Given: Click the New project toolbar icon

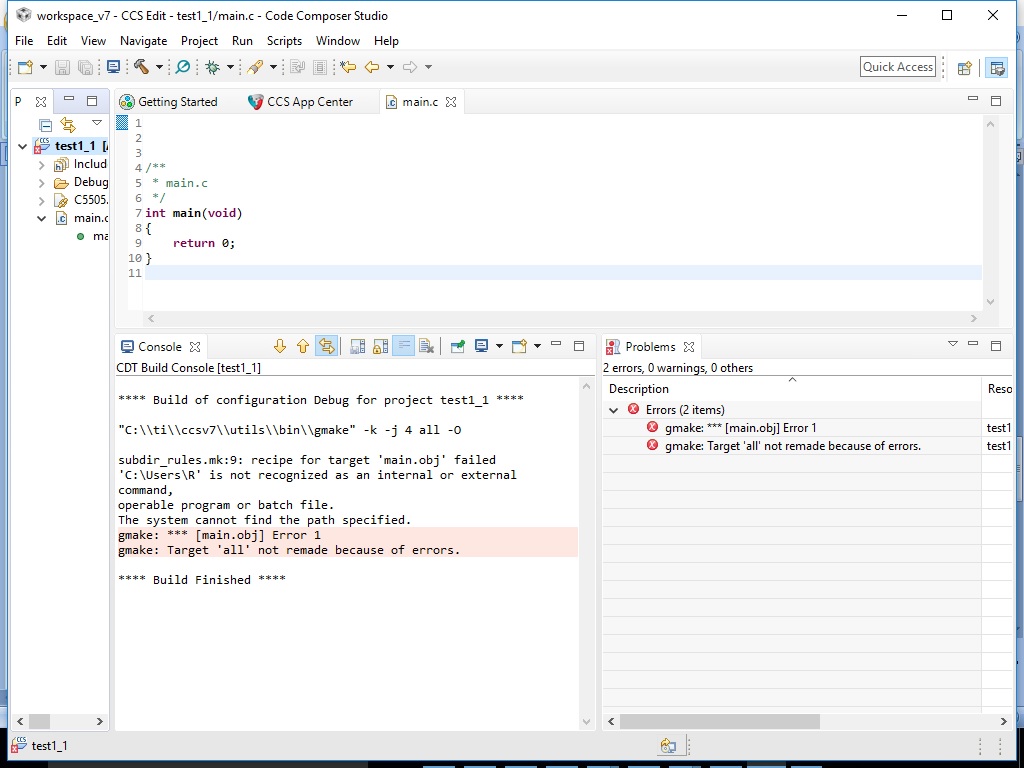Looking at the screenshot, I should pyautogui.click(x=25, y=67).
